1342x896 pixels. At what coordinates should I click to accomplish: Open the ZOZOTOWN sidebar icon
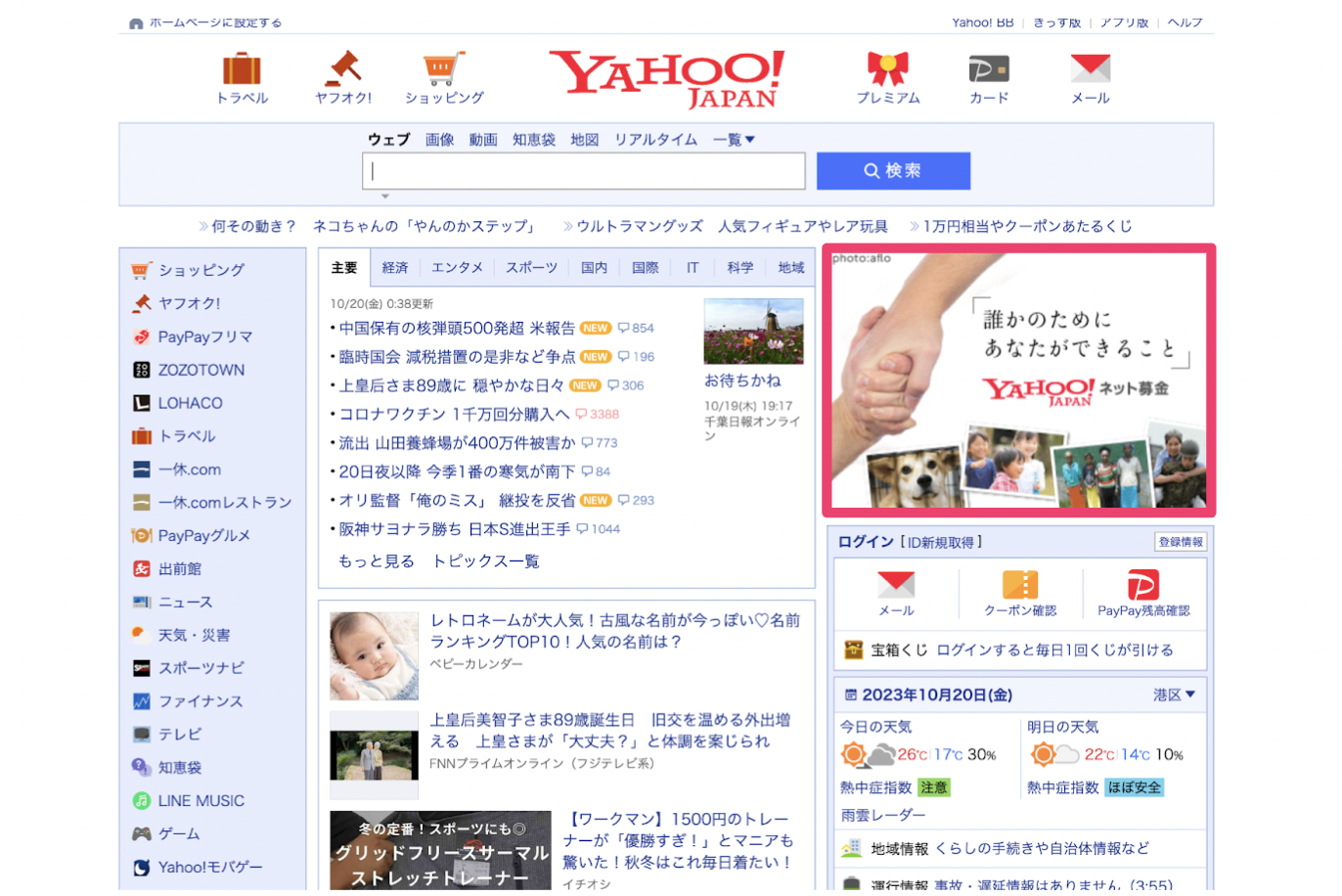tap(142, 370)
